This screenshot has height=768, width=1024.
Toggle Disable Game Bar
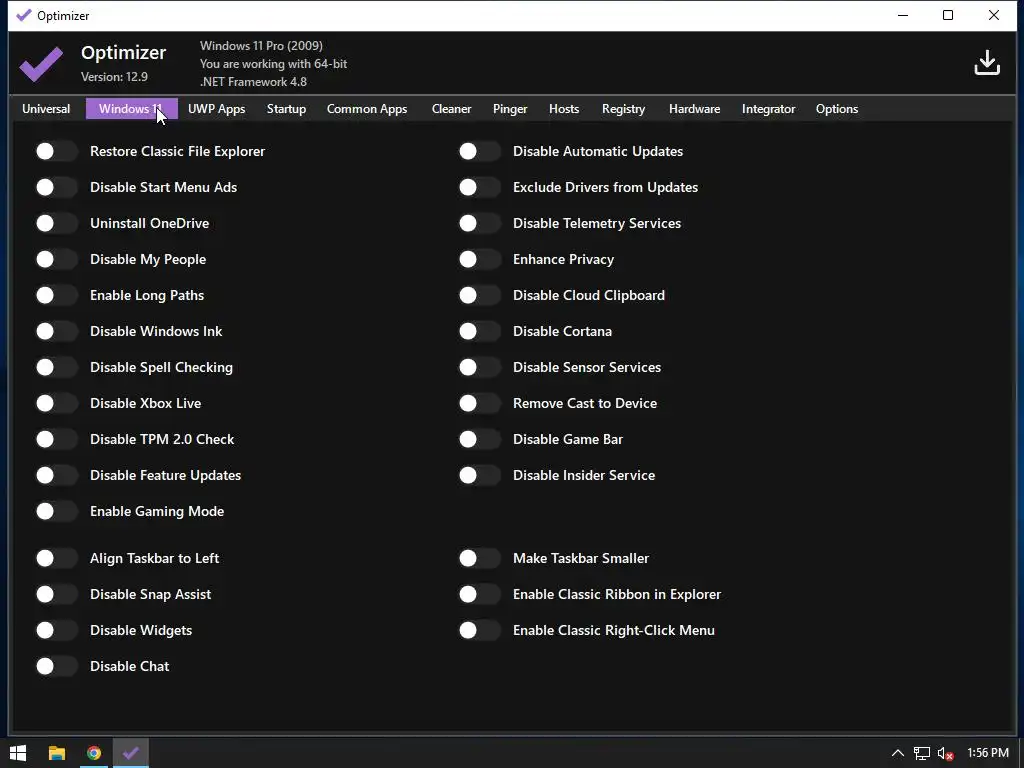point(479,439)
